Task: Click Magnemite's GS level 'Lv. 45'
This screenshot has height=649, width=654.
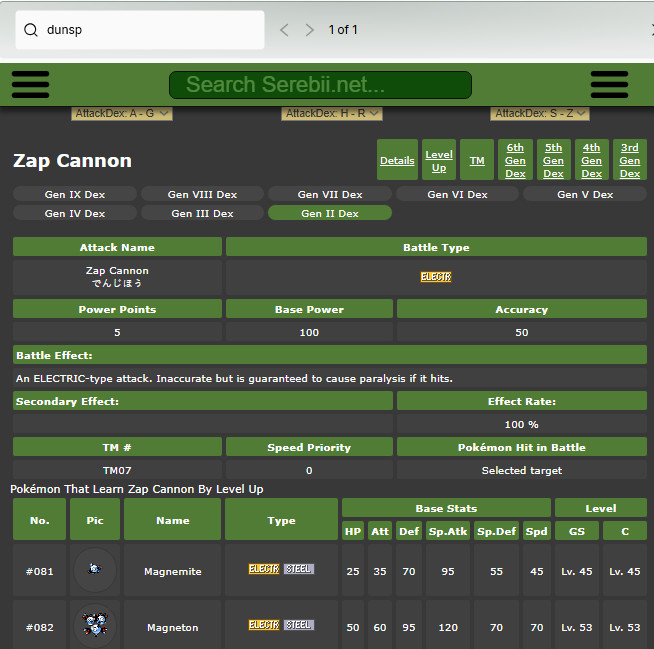Action: pyautogui.click(x=577, y=571)
